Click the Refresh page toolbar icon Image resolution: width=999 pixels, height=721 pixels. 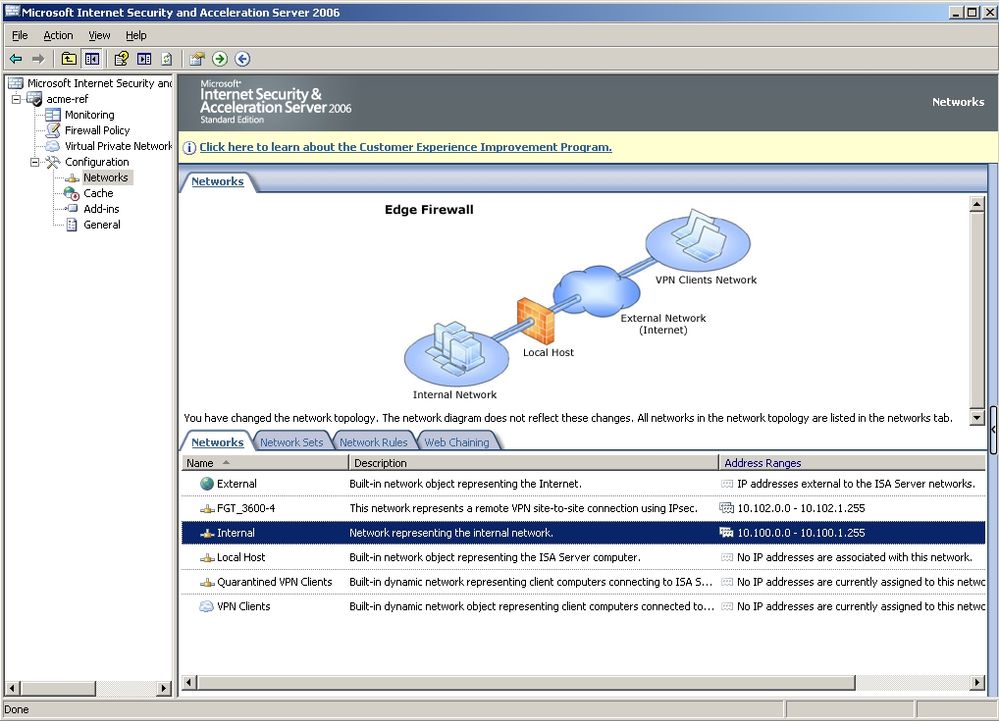click(x=166, y=59)
